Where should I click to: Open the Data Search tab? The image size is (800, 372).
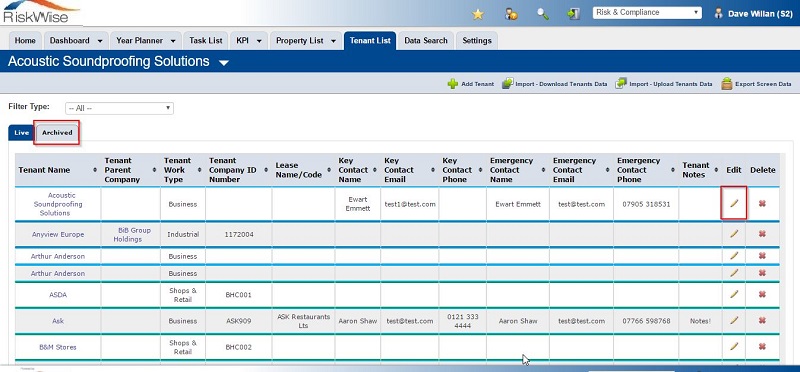pos(426,41)
